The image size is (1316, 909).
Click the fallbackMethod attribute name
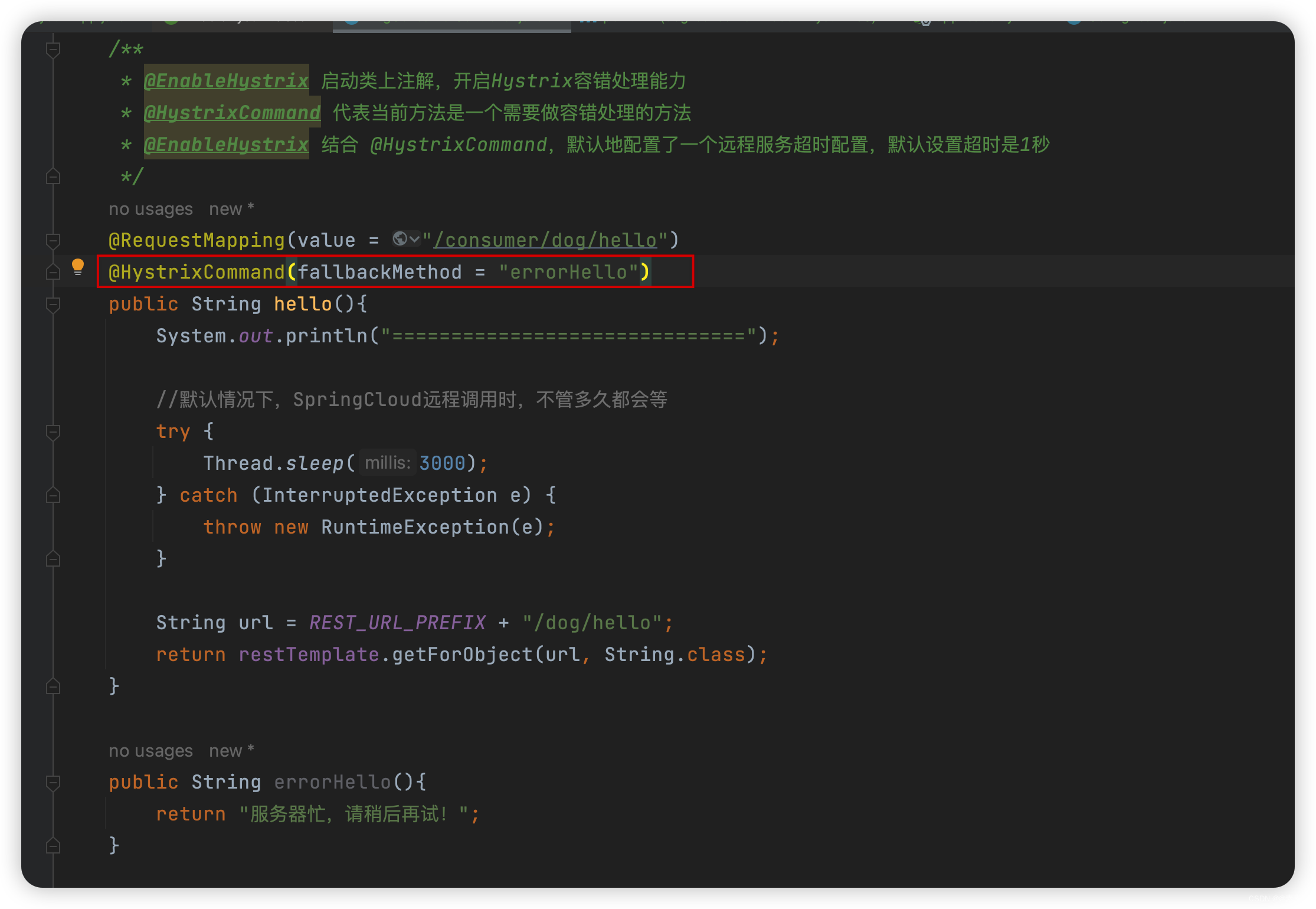click(x=379, y=272)
